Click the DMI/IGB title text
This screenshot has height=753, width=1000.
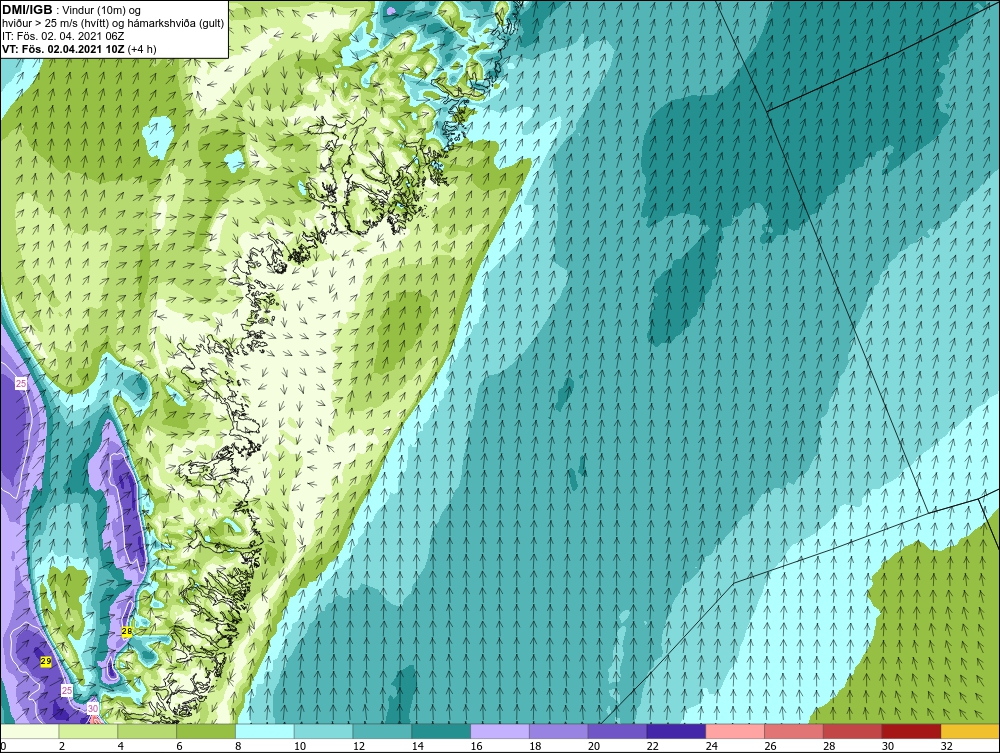point(27,10)
